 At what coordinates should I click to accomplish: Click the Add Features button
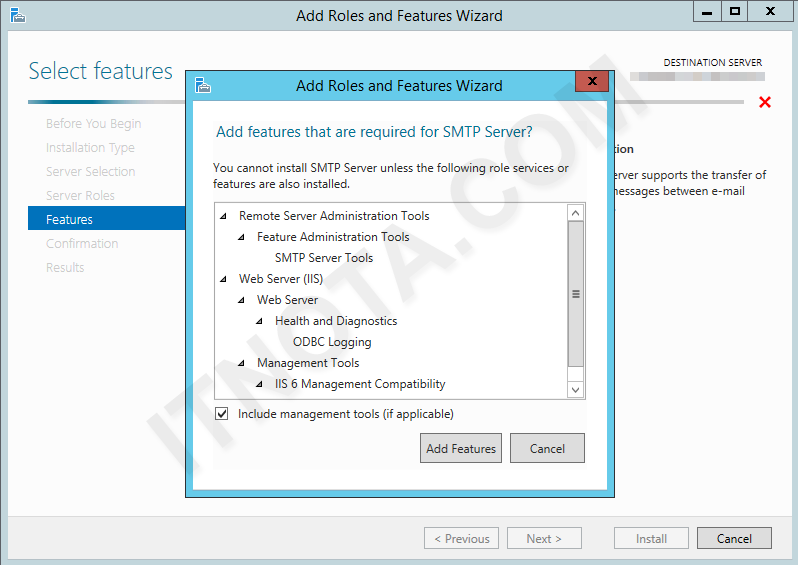click(461, 448)
